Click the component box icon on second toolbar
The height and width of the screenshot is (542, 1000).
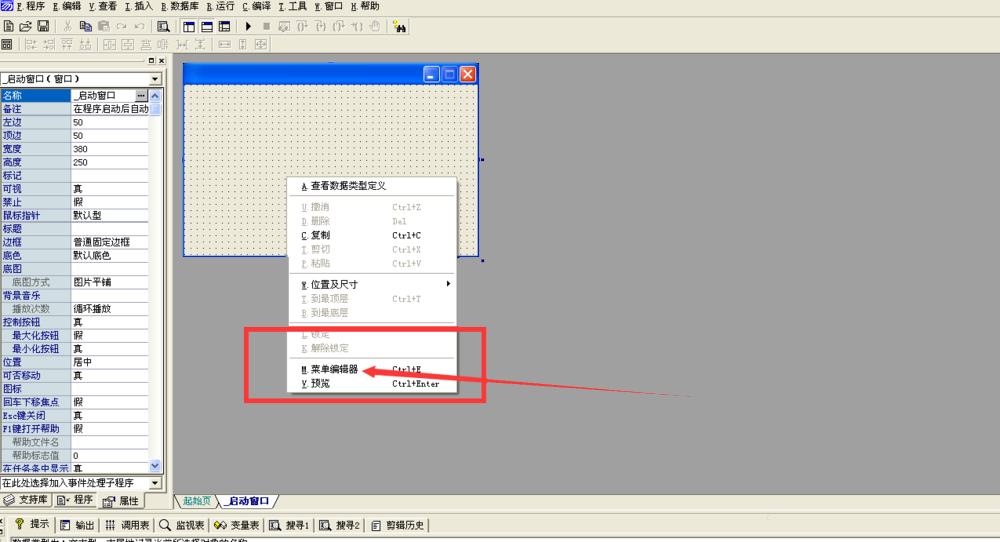7,44
